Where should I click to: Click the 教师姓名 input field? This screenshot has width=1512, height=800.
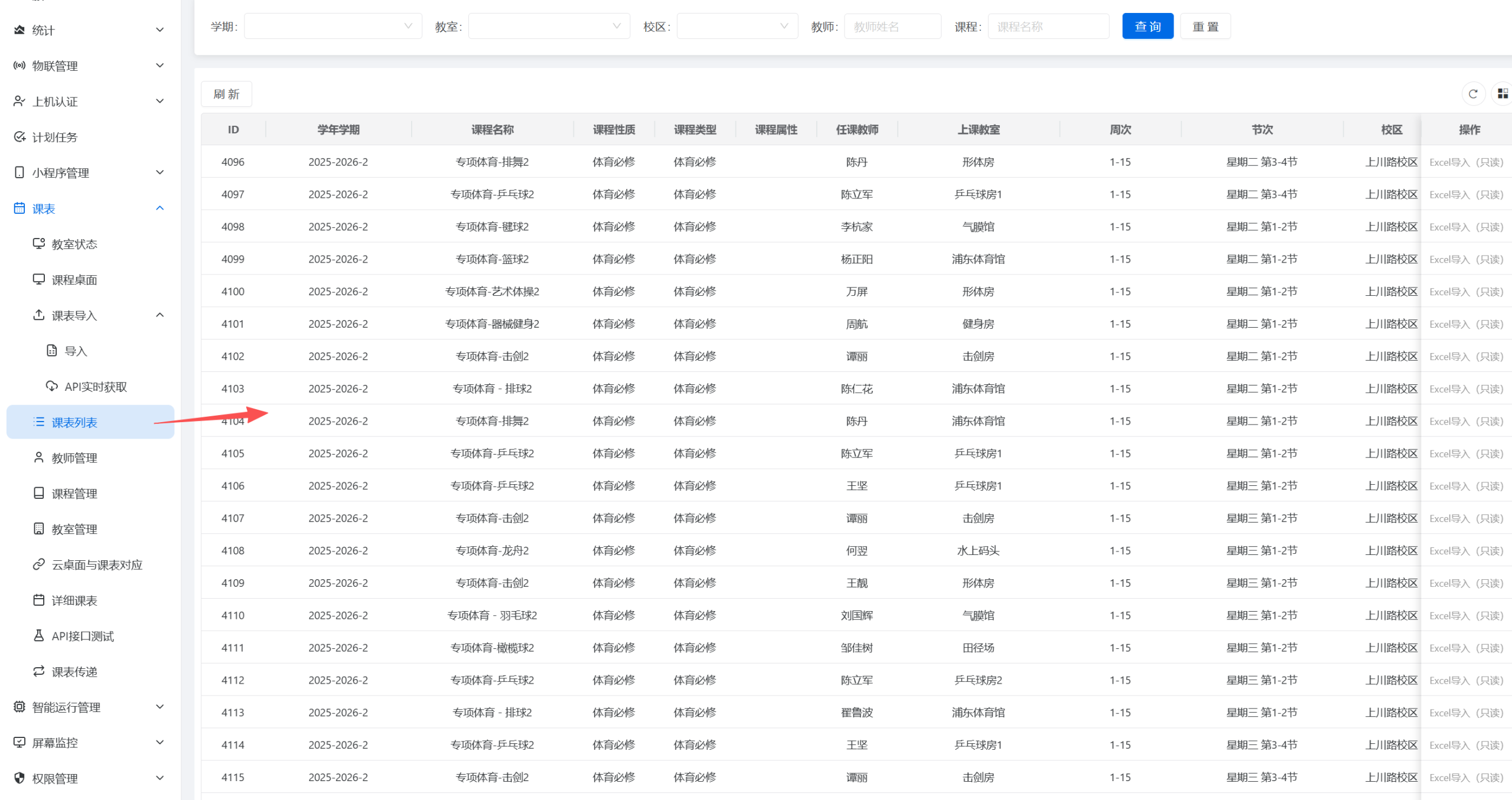[x=892, y=27]
